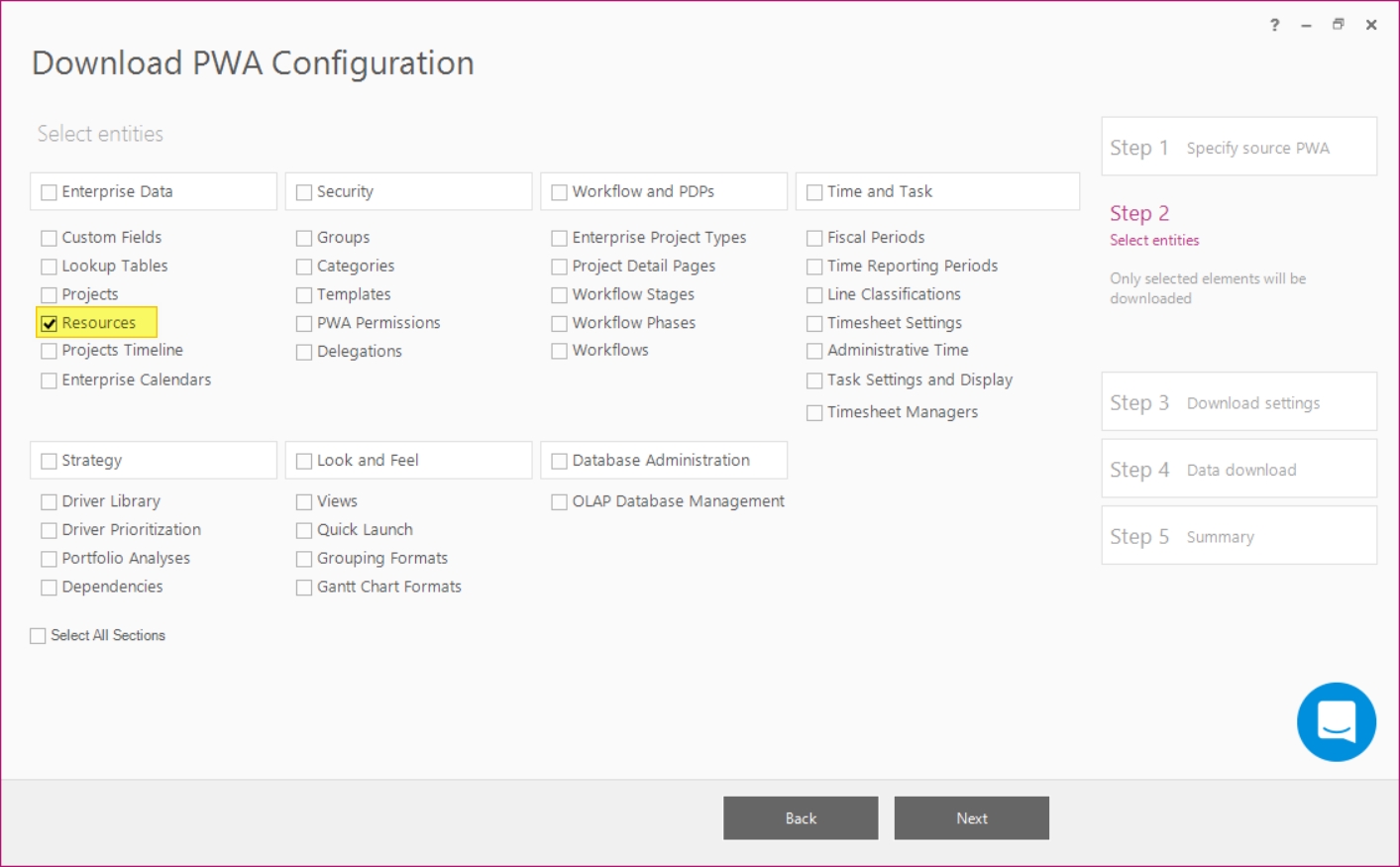
Task: Check the Projects option
Action: (x=49, y=295)
